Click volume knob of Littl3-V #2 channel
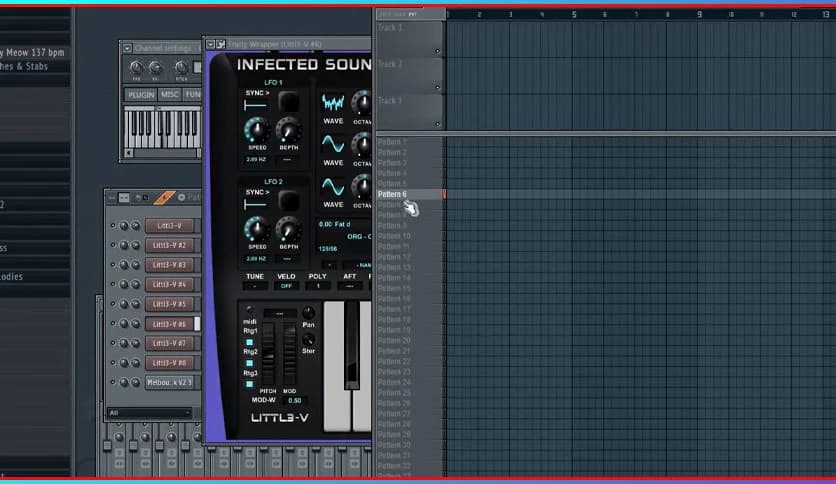Viewport: 836px width, 484px height. point(135,245)
